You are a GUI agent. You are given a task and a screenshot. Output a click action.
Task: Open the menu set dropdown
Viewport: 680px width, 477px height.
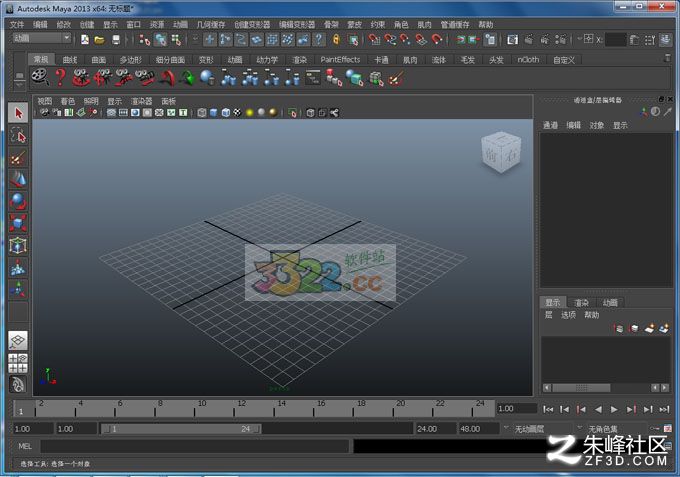click(42, 38)
